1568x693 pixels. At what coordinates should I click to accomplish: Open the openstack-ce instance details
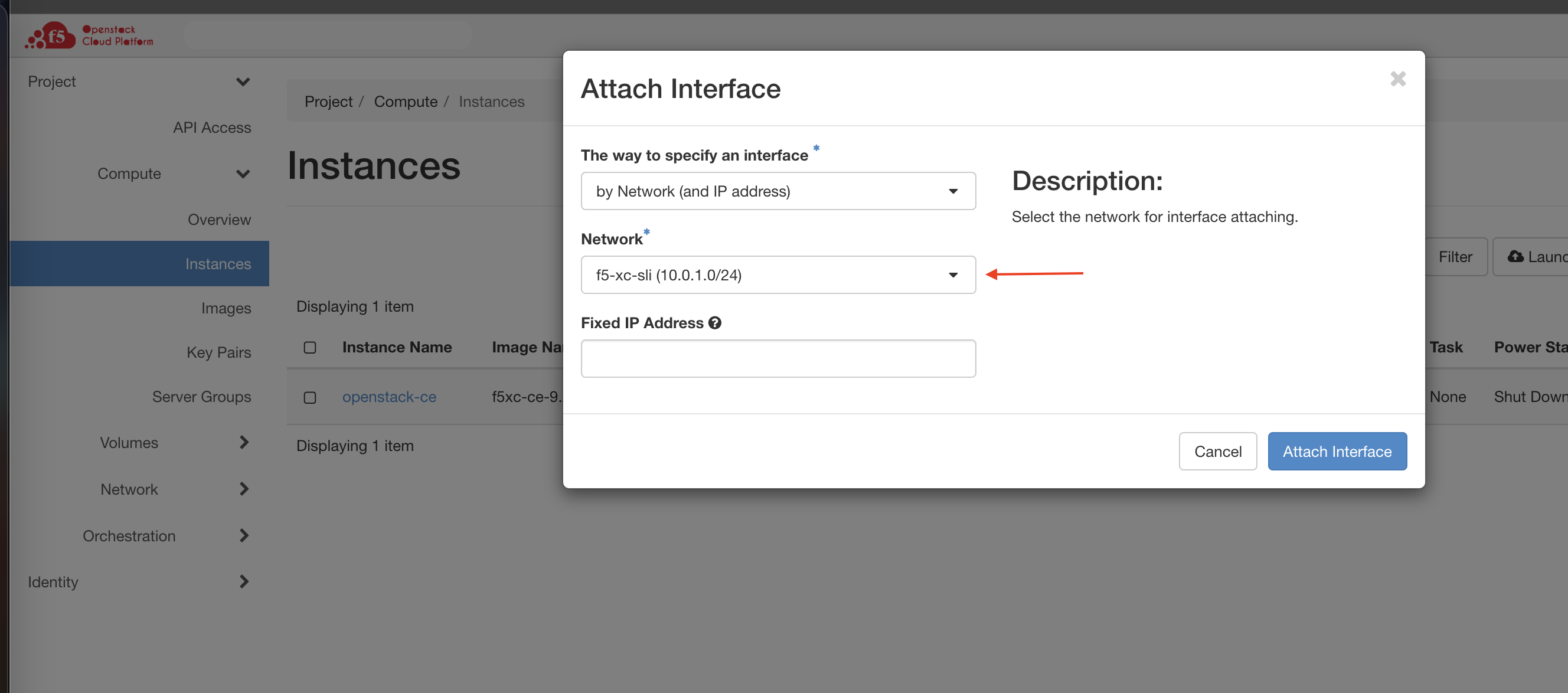390,397
